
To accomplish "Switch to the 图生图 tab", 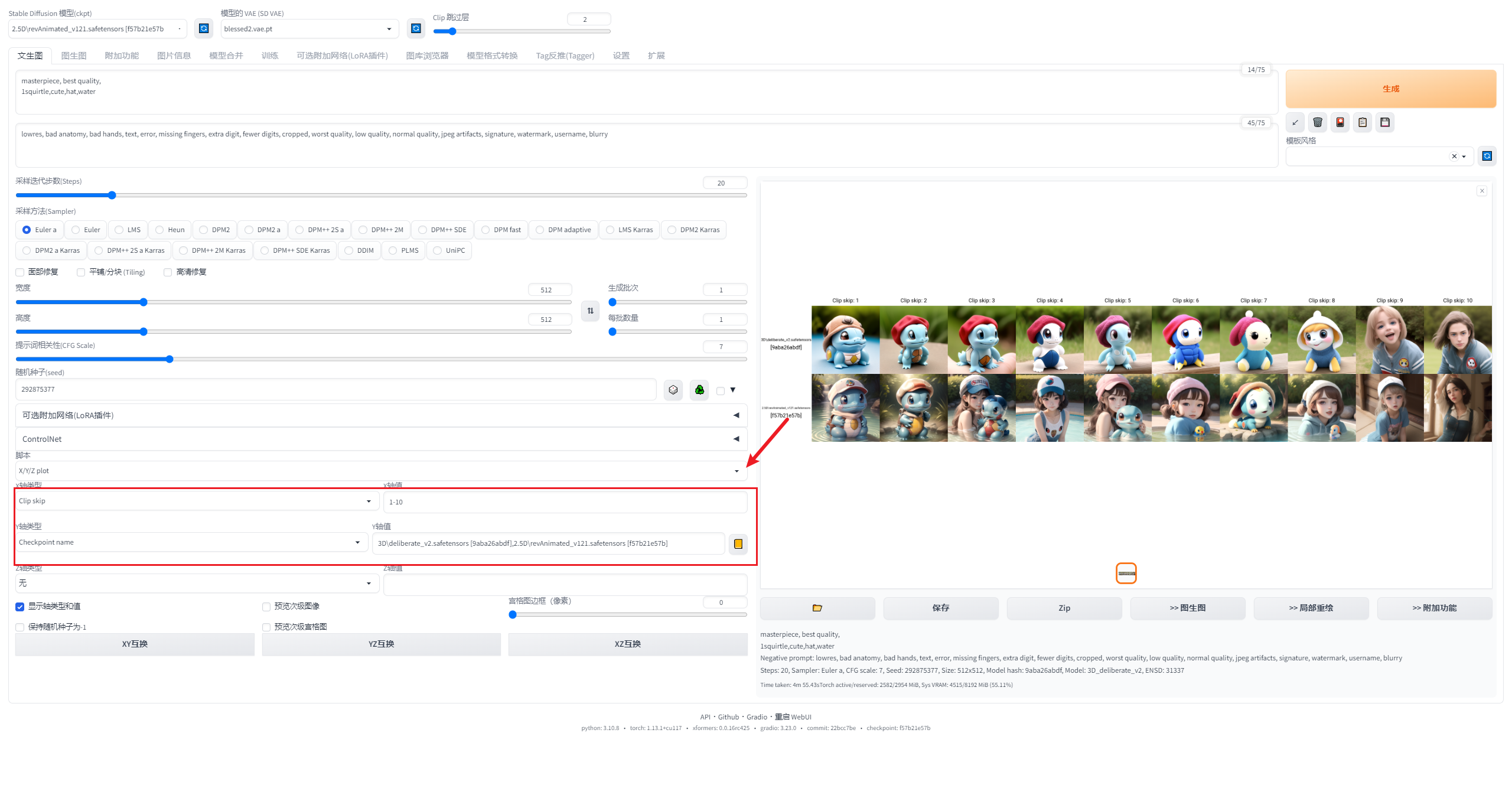I will click(74, 56).
